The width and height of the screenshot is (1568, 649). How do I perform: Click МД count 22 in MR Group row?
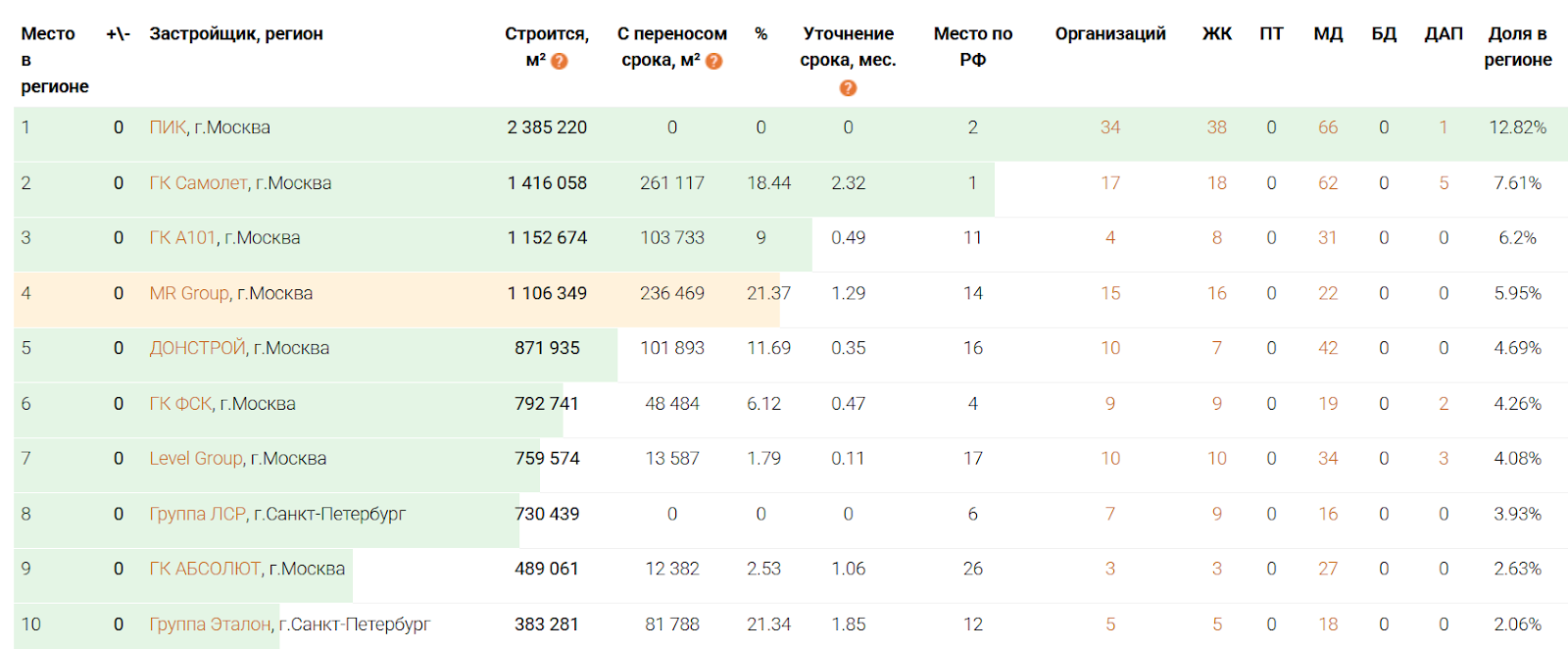(x=1328, y=293)
